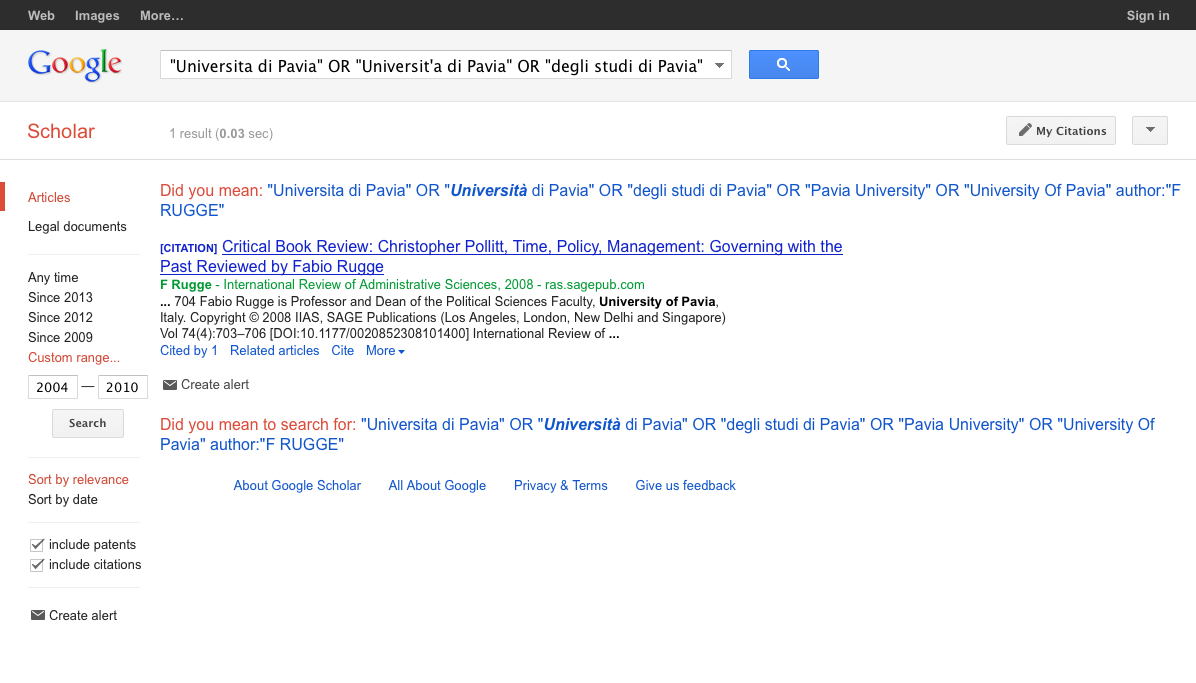This screenshot has height=683, width=1196.
Task: Open the Web tab in top bar
Action: click(41, 15)
